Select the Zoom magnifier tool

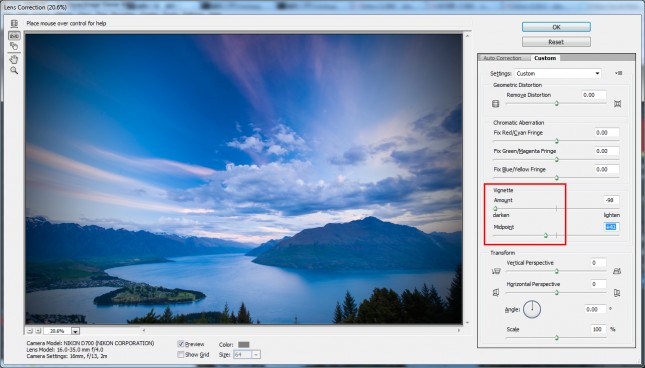click(x=14, y=71)
